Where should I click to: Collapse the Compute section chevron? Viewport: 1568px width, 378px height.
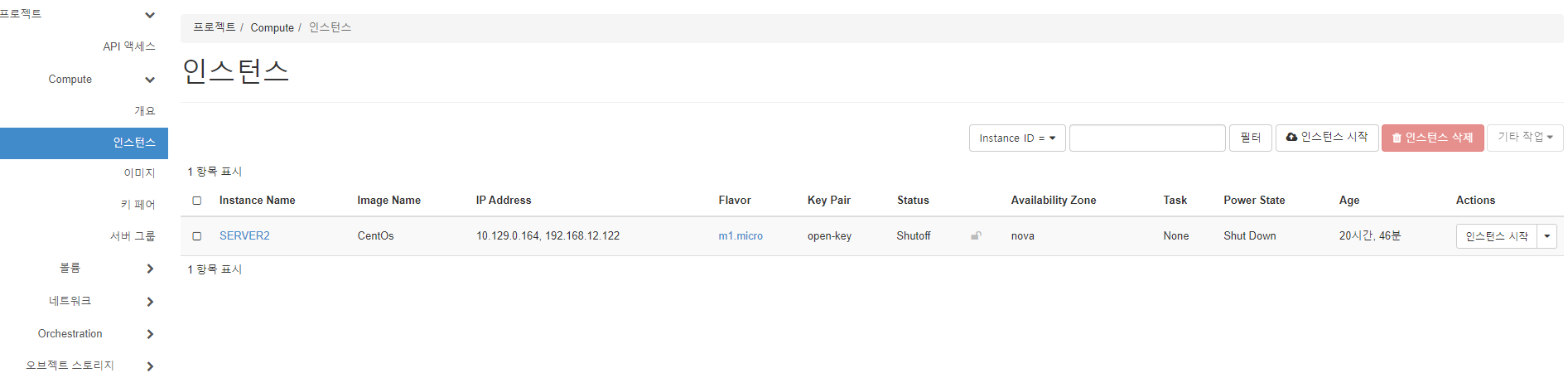[150, 80]
